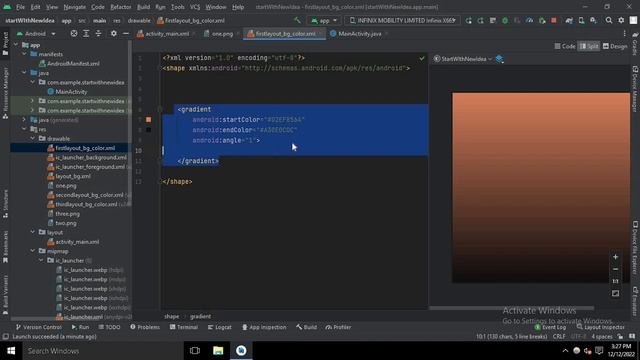Click the Windows search box in taskbar
The width and height of the screenshot is (640, 360).
click(103, 351)
